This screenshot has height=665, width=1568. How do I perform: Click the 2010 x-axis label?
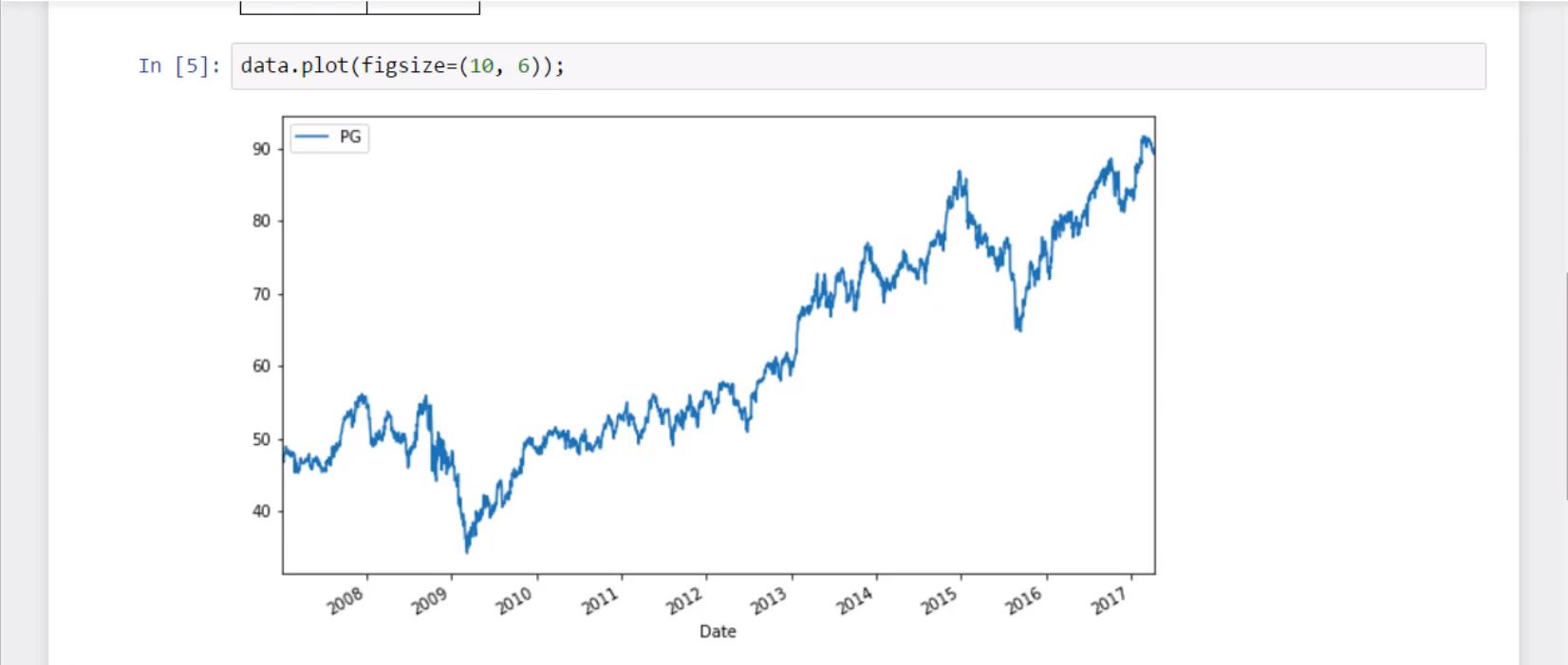point(514,600)
